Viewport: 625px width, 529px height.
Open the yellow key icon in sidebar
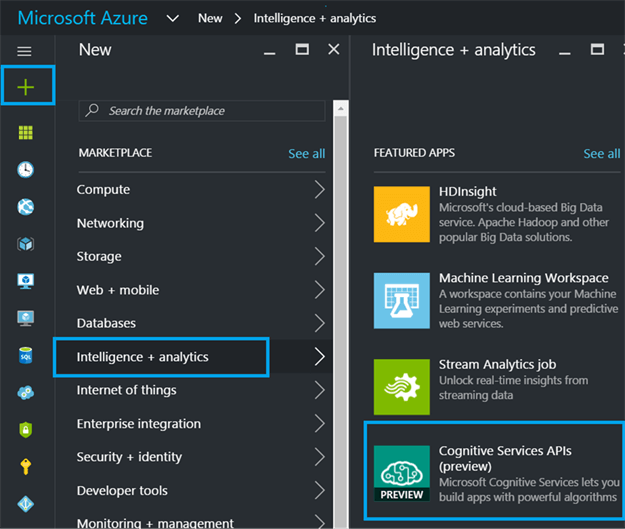tap(25, 466)
